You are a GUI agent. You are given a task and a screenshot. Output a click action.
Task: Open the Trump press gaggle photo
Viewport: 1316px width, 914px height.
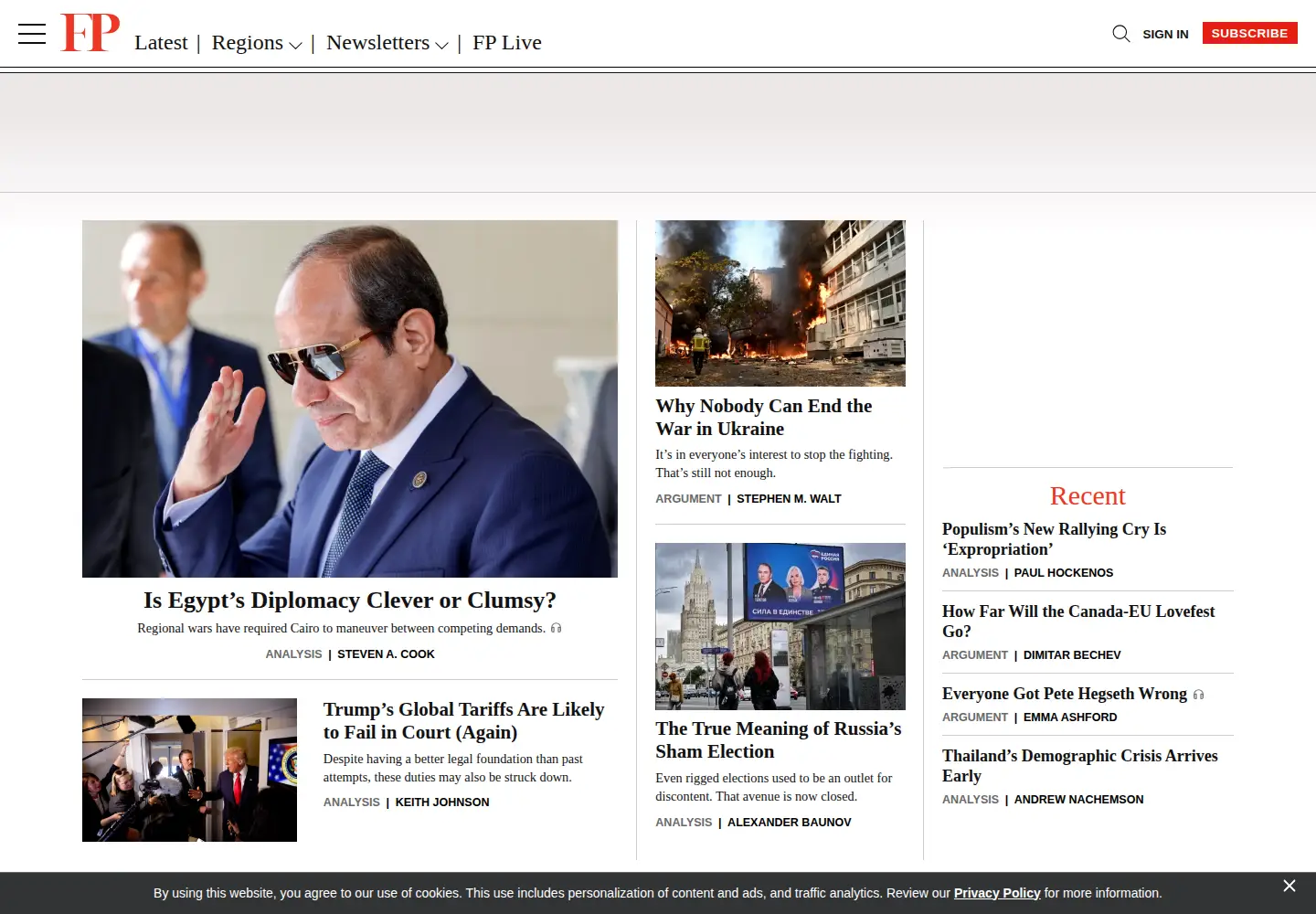189,770
